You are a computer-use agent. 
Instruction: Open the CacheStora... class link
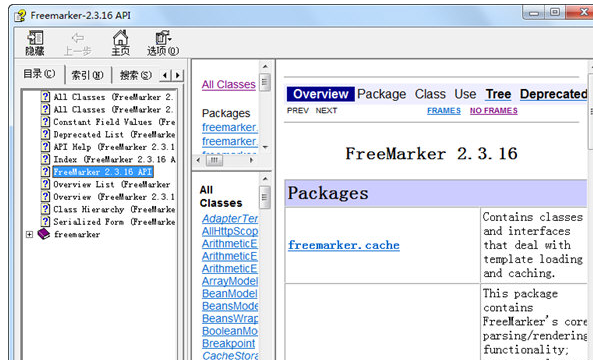tap(230, 355)
